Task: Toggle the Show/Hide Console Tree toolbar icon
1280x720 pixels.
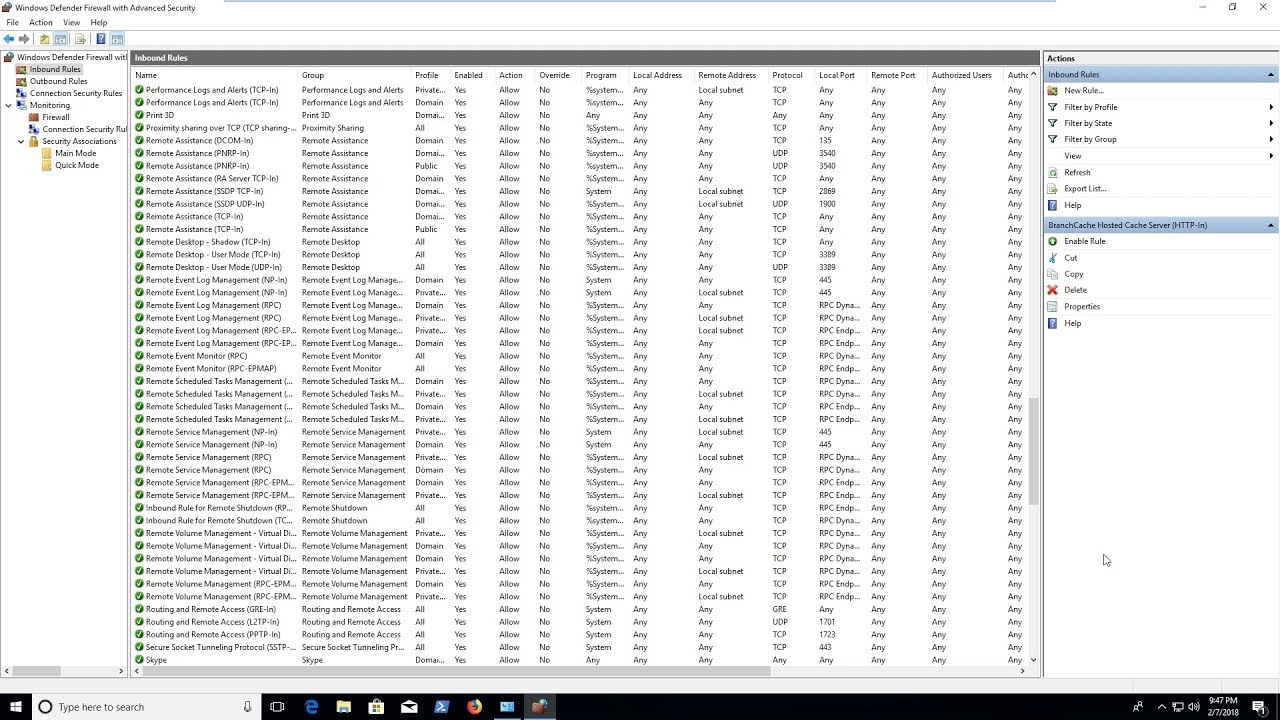Action: (x=61, y=39)
